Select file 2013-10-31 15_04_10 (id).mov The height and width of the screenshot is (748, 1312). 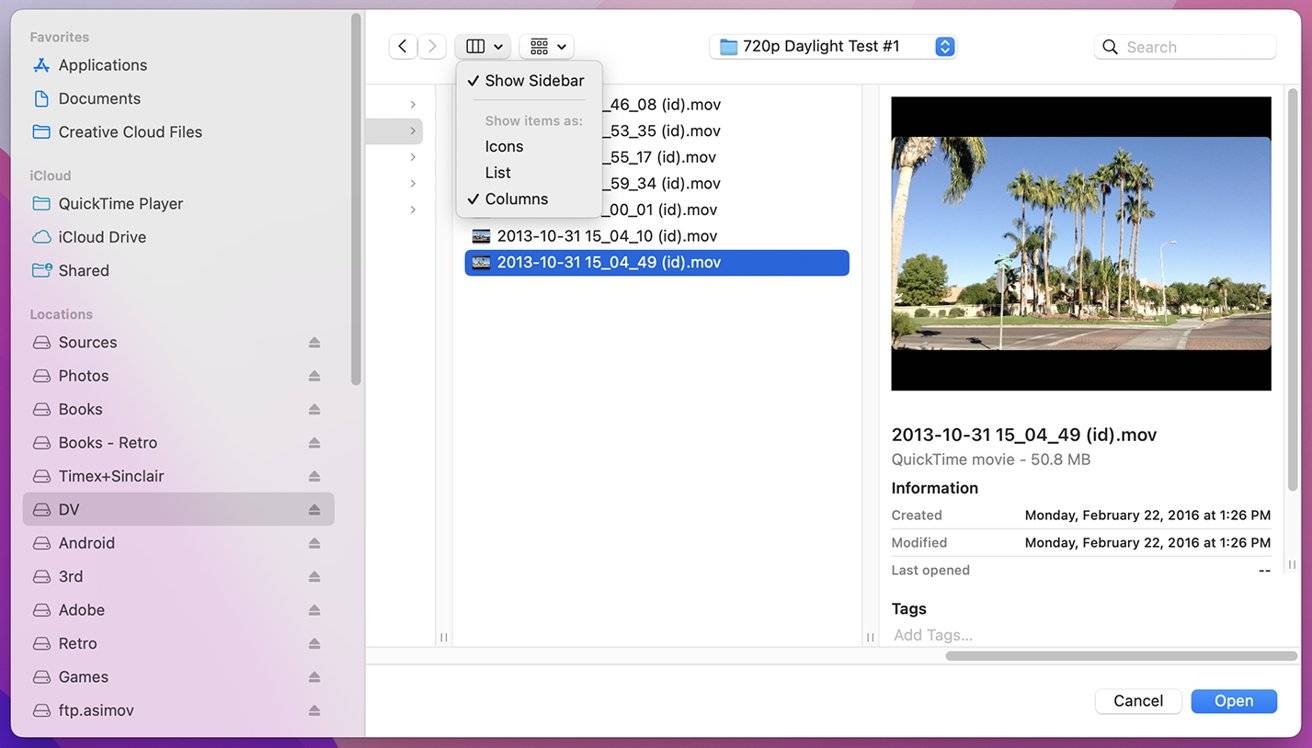point(657,236)
